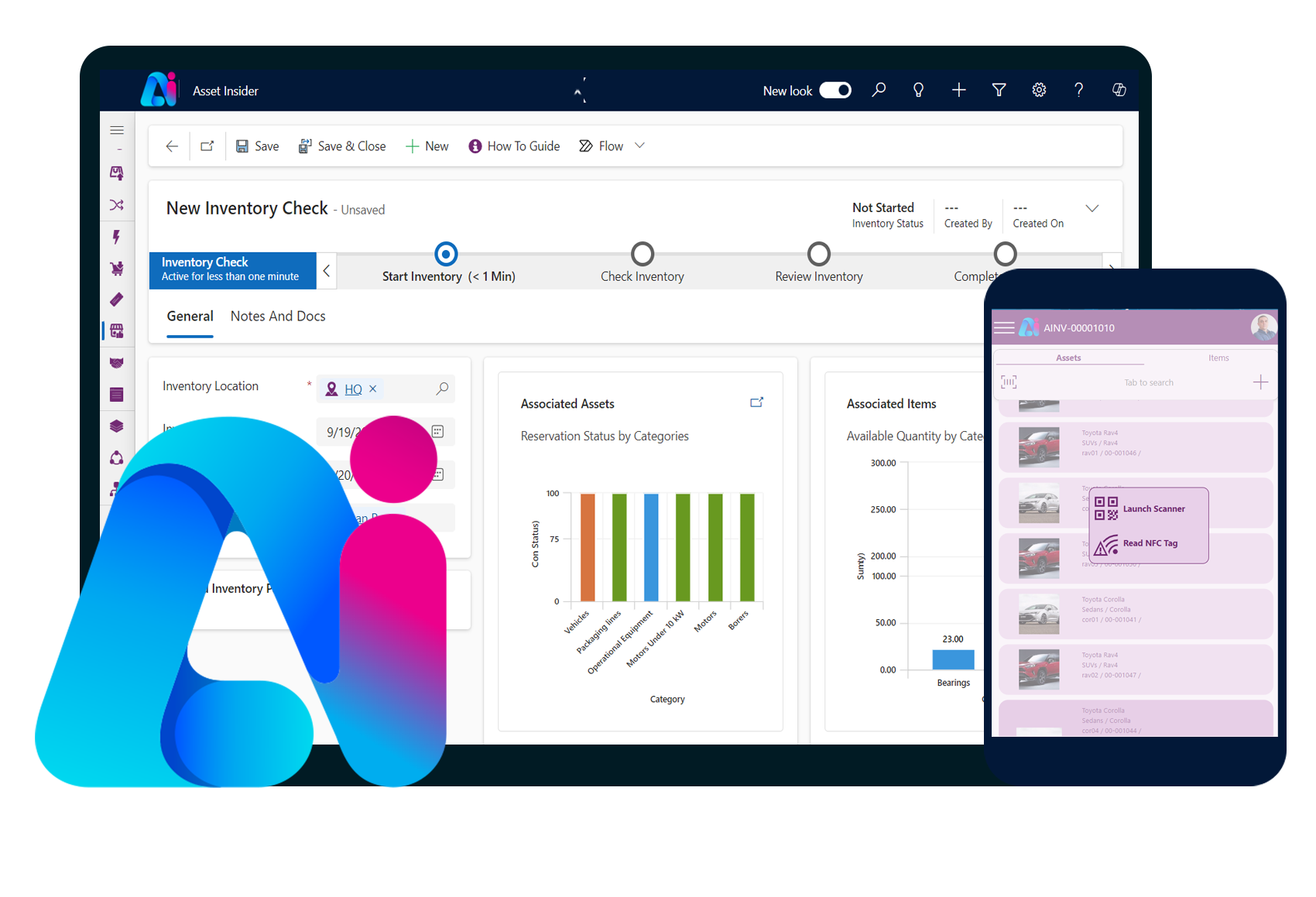This screenshot has height=897, width=1316.
Task: Open the shopping bag sidebar icon
Action: 117,173
